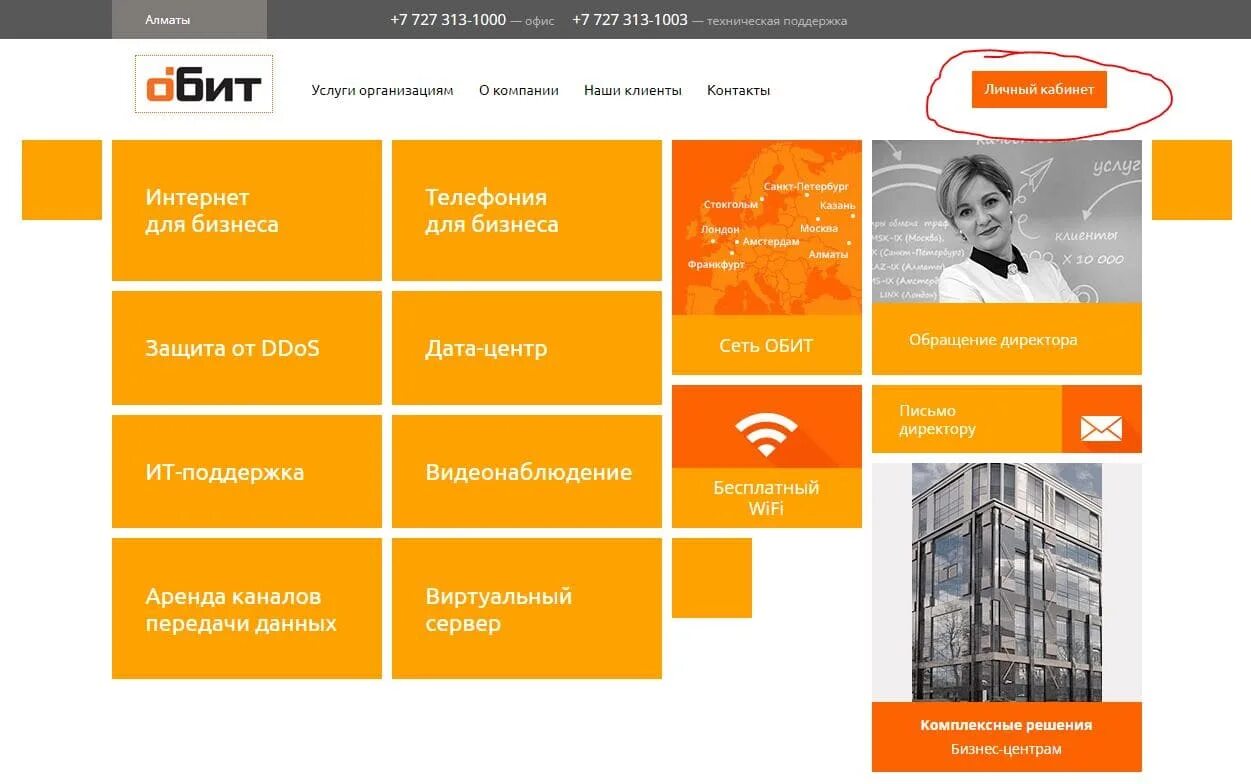This screenshot has width=1251, height=784.
Task: Open Видеонаблюдение tile
Action: pyautogui.click(x=527, y=472)
